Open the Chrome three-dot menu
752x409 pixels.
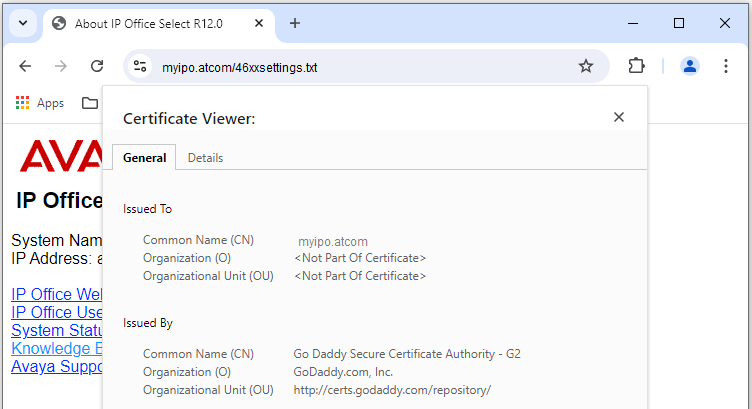pos(726,66)
